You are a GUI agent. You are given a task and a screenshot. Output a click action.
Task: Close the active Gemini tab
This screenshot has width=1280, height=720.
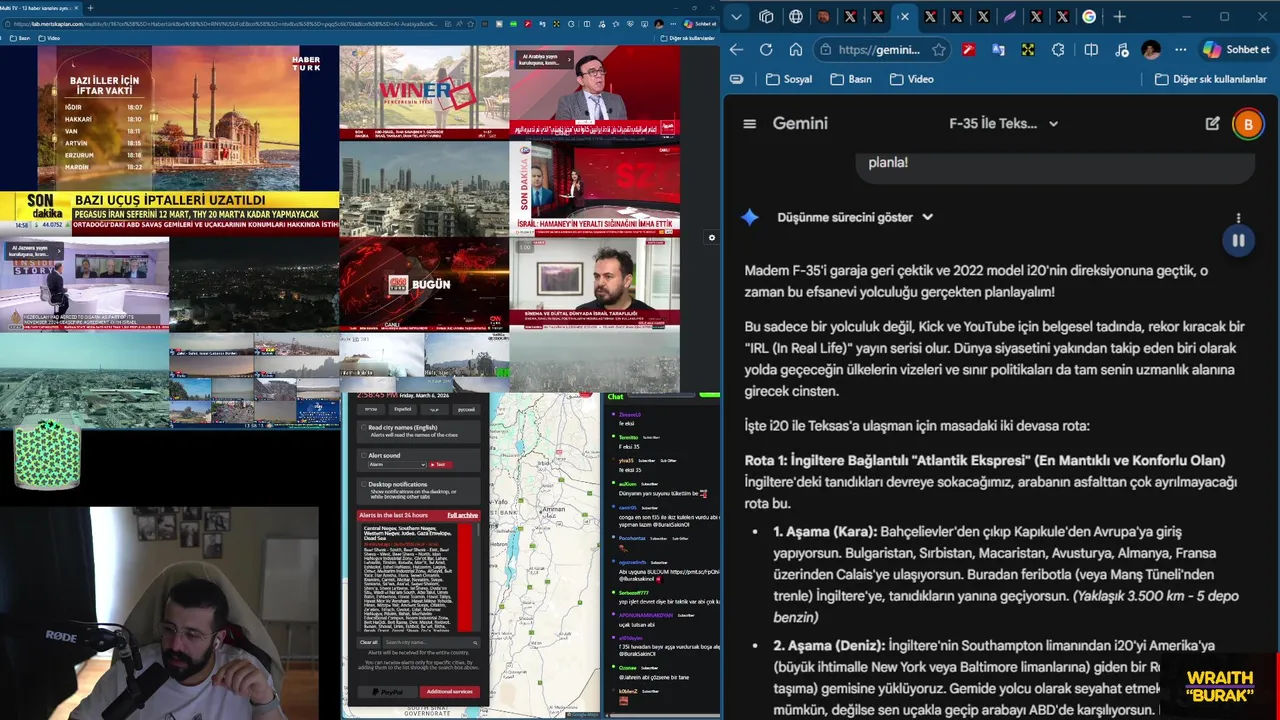(x=904, y=16)
